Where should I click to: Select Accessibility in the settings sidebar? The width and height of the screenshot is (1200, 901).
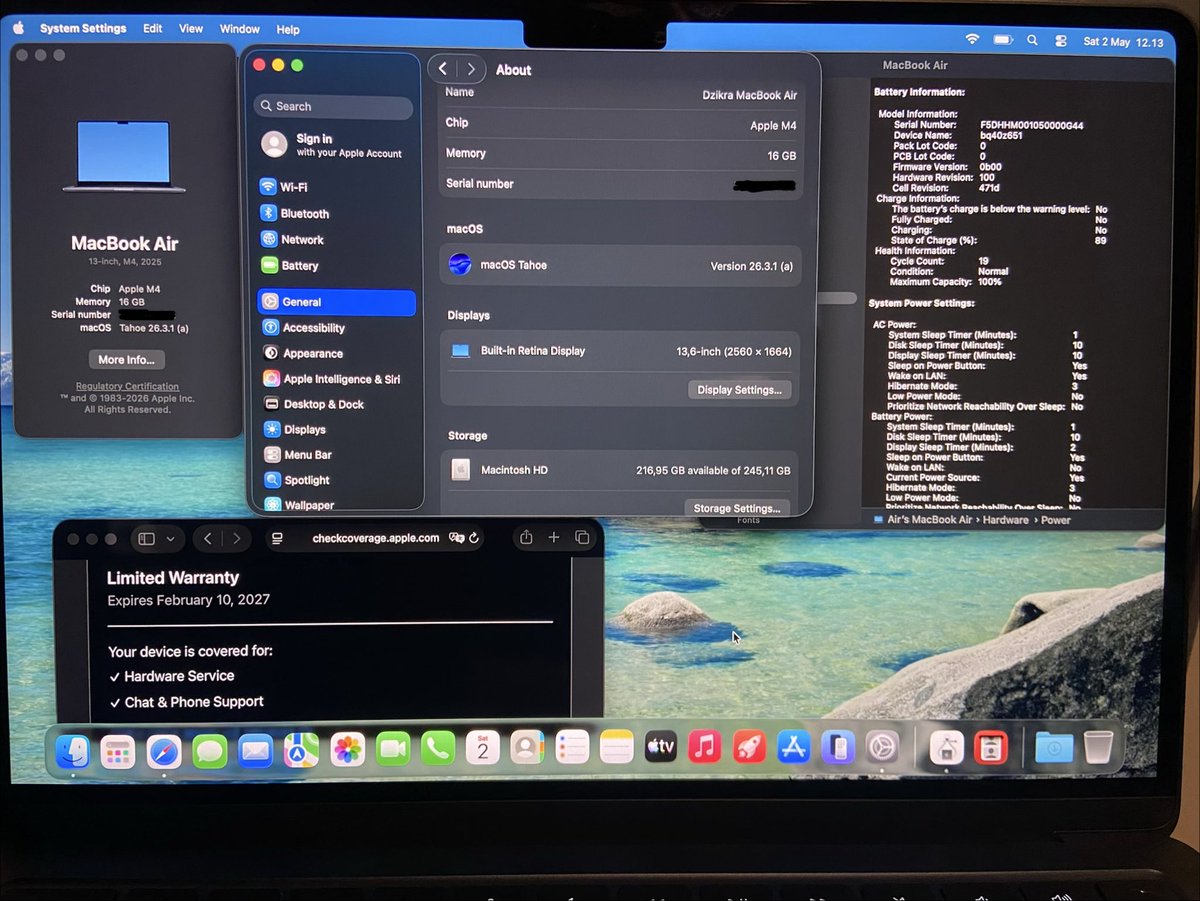(x=336, y=328)
